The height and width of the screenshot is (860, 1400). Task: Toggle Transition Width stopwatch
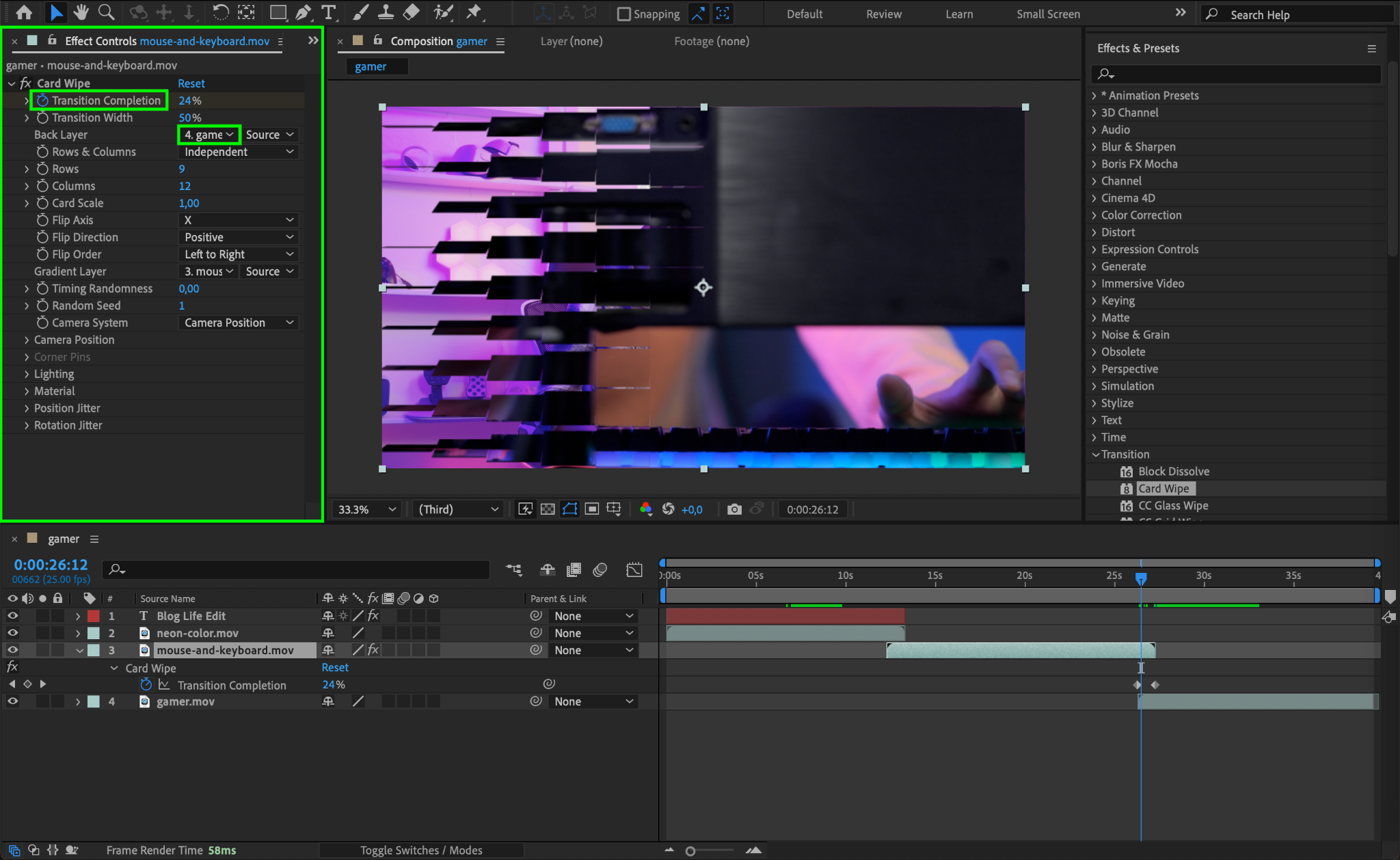[x=42, y=118]
